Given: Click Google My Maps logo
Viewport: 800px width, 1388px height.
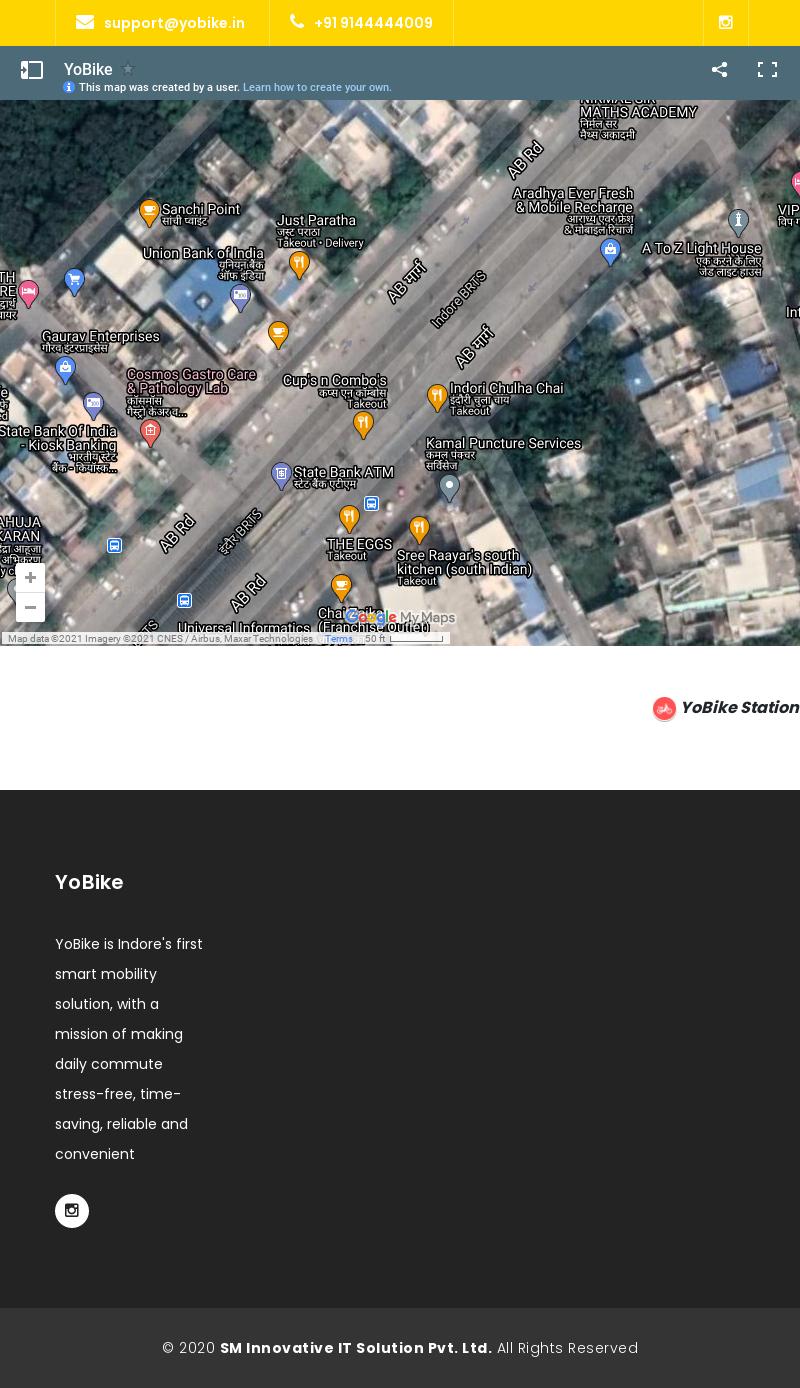Looking at the screenshot, I should (x=400, y=618).
